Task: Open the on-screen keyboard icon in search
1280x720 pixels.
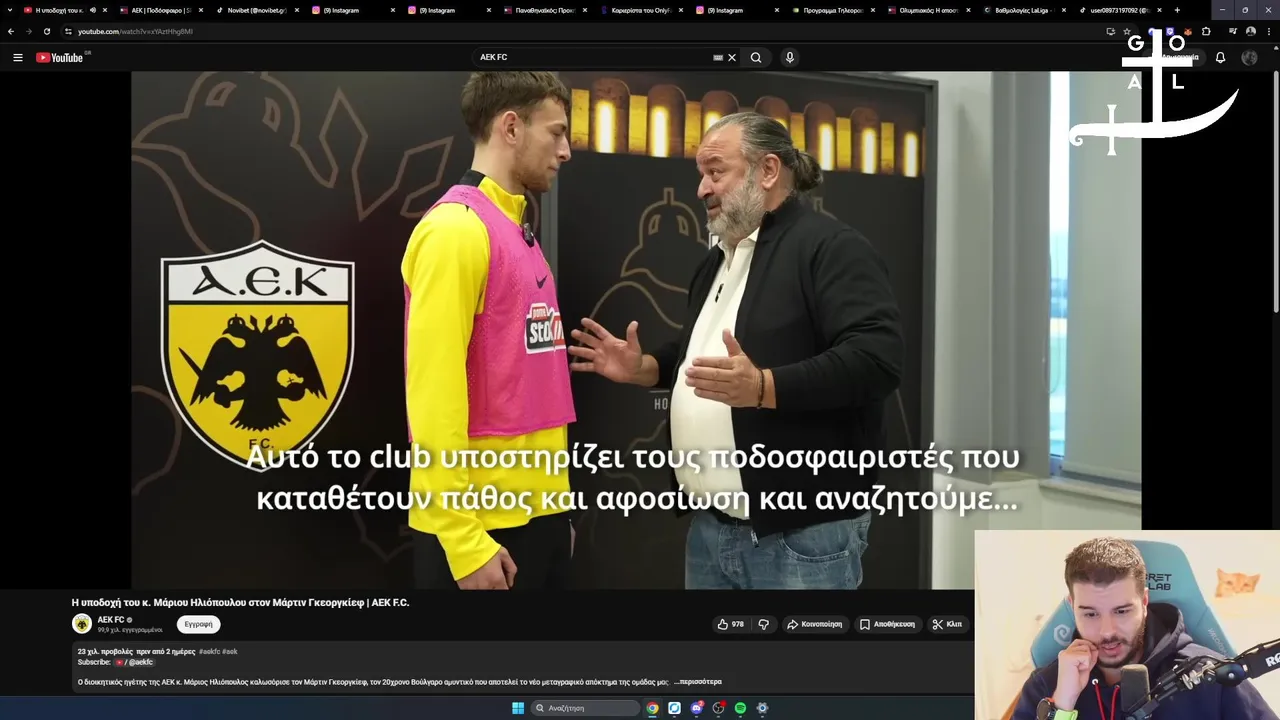Action: 718,57
